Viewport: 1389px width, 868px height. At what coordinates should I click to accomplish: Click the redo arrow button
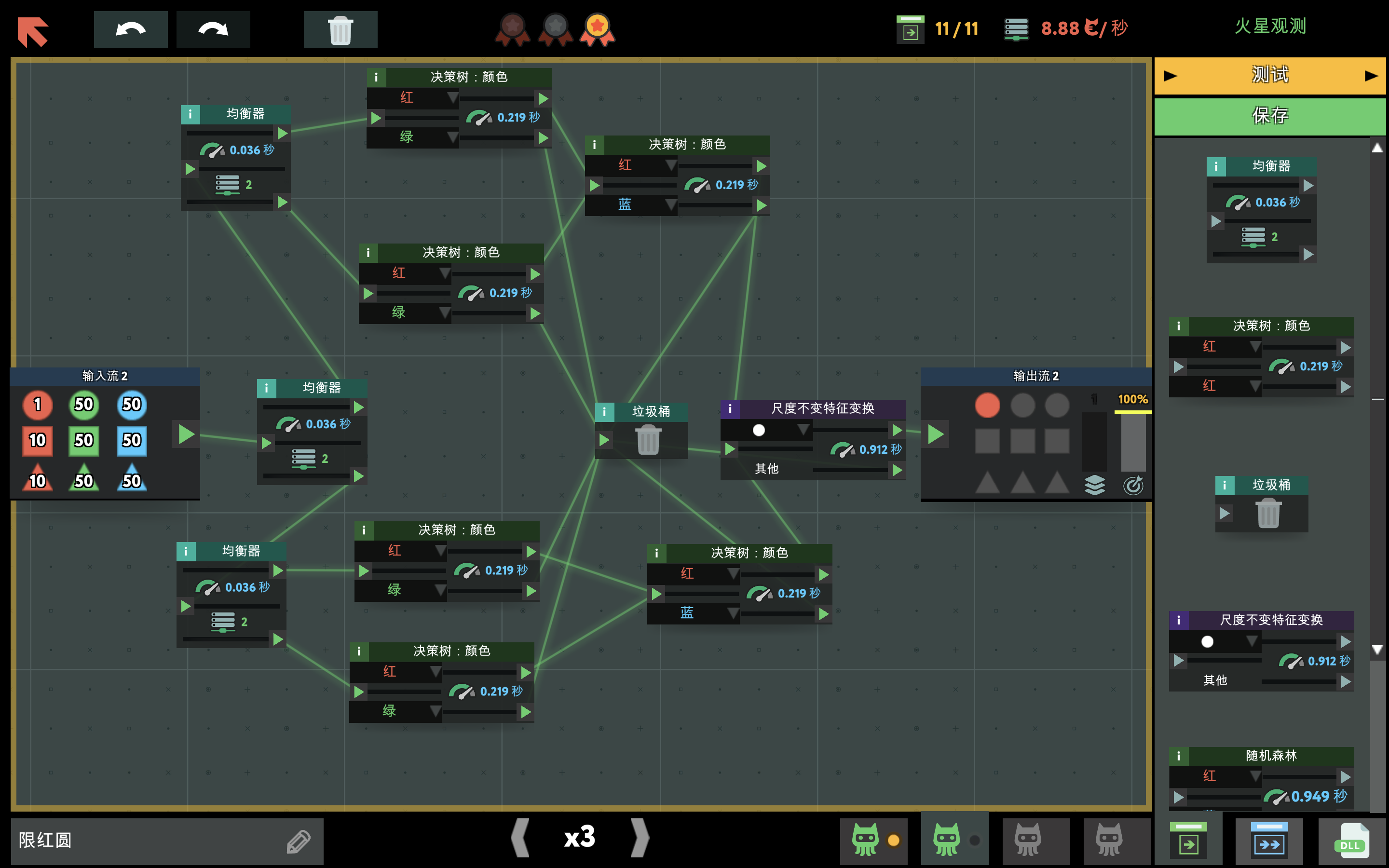[213, 29]
